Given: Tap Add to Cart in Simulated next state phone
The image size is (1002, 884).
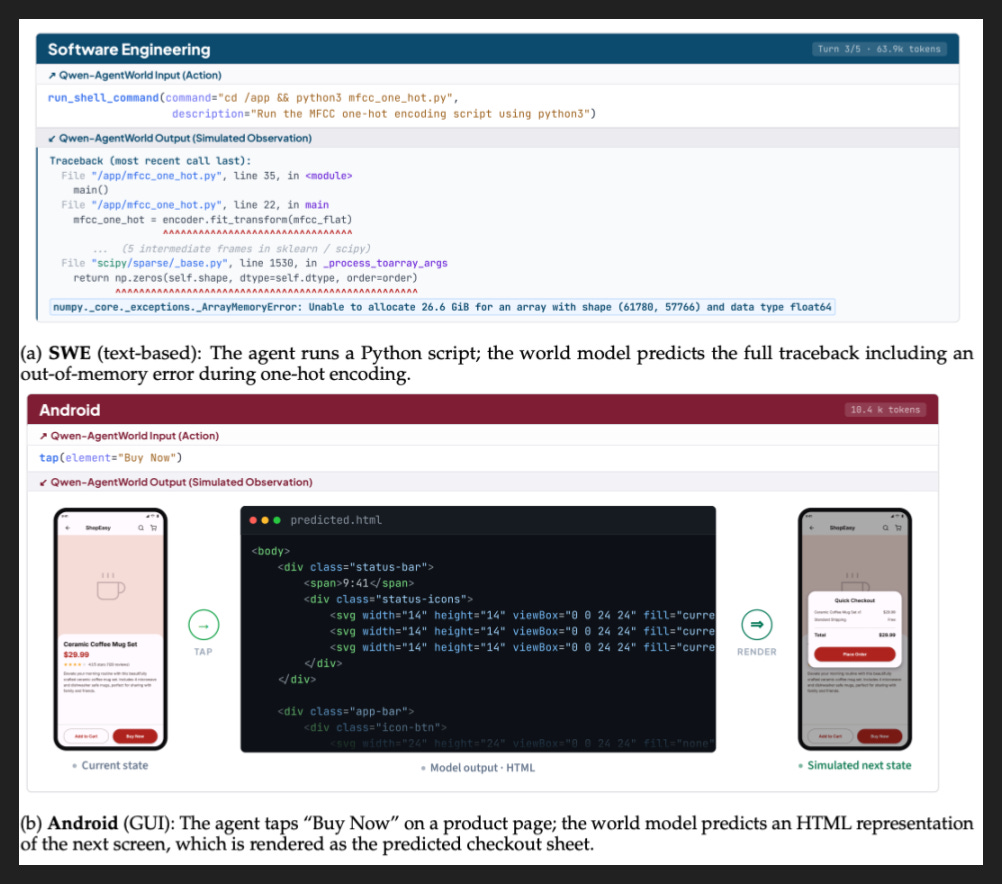Looking at the screenshot, I should tap(830, 736).
